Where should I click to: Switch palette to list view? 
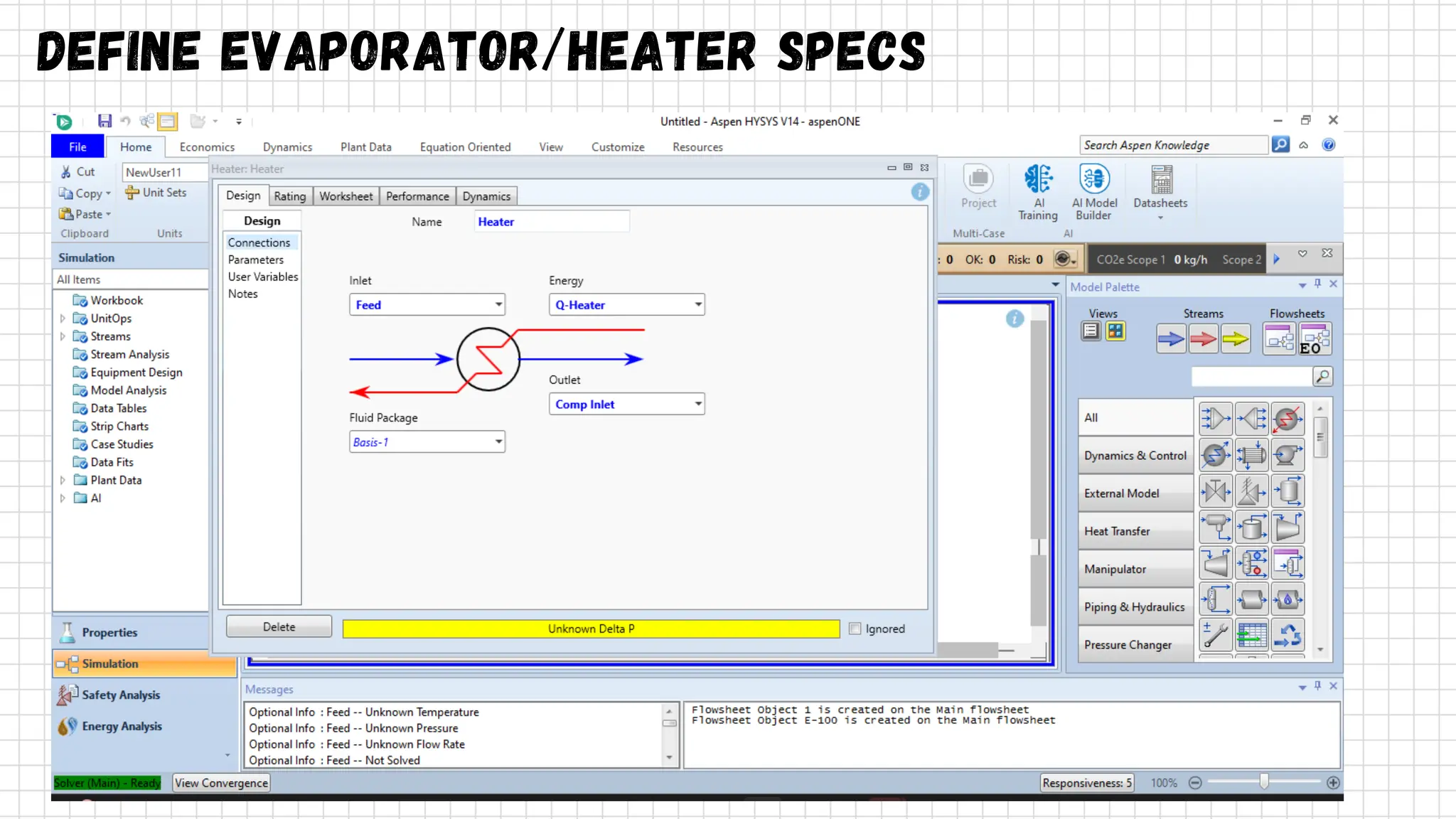tap(1091, 331)
